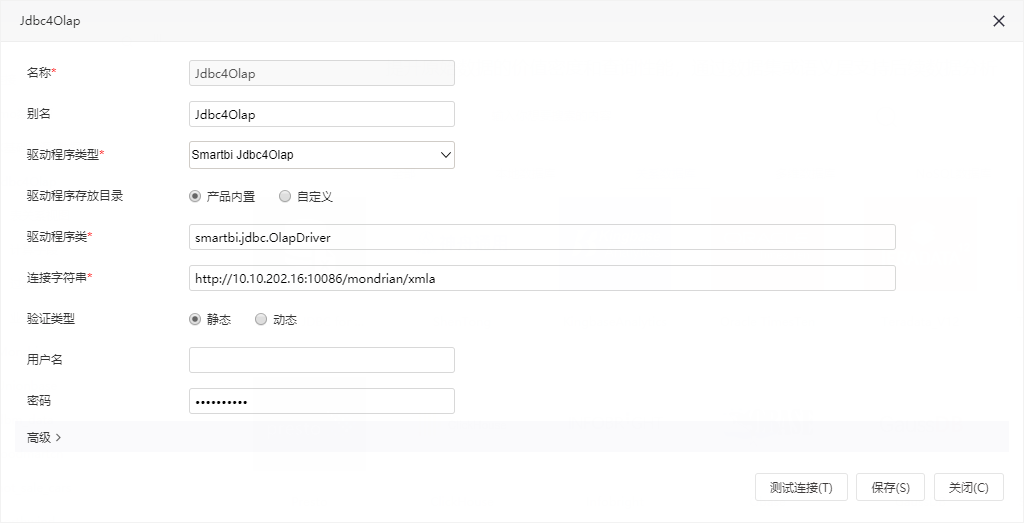
Task: Click the 密码 input field
Action: tap(322, 401)
